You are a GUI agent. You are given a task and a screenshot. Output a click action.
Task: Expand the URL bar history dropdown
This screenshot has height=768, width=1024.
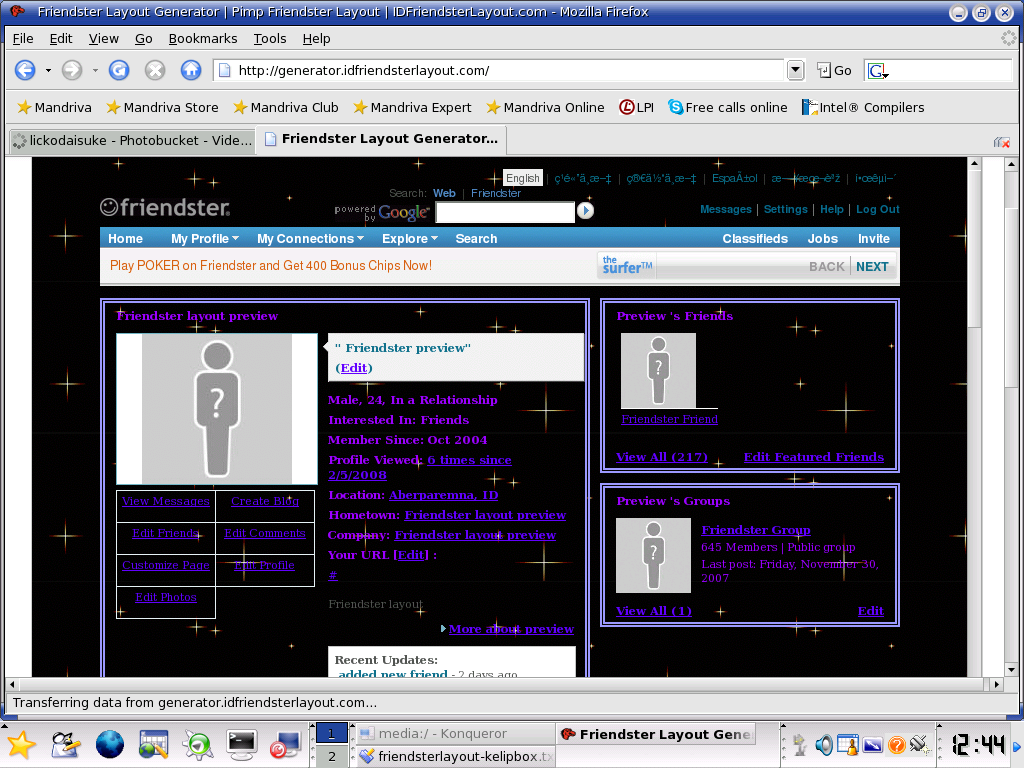click(795, 70)
